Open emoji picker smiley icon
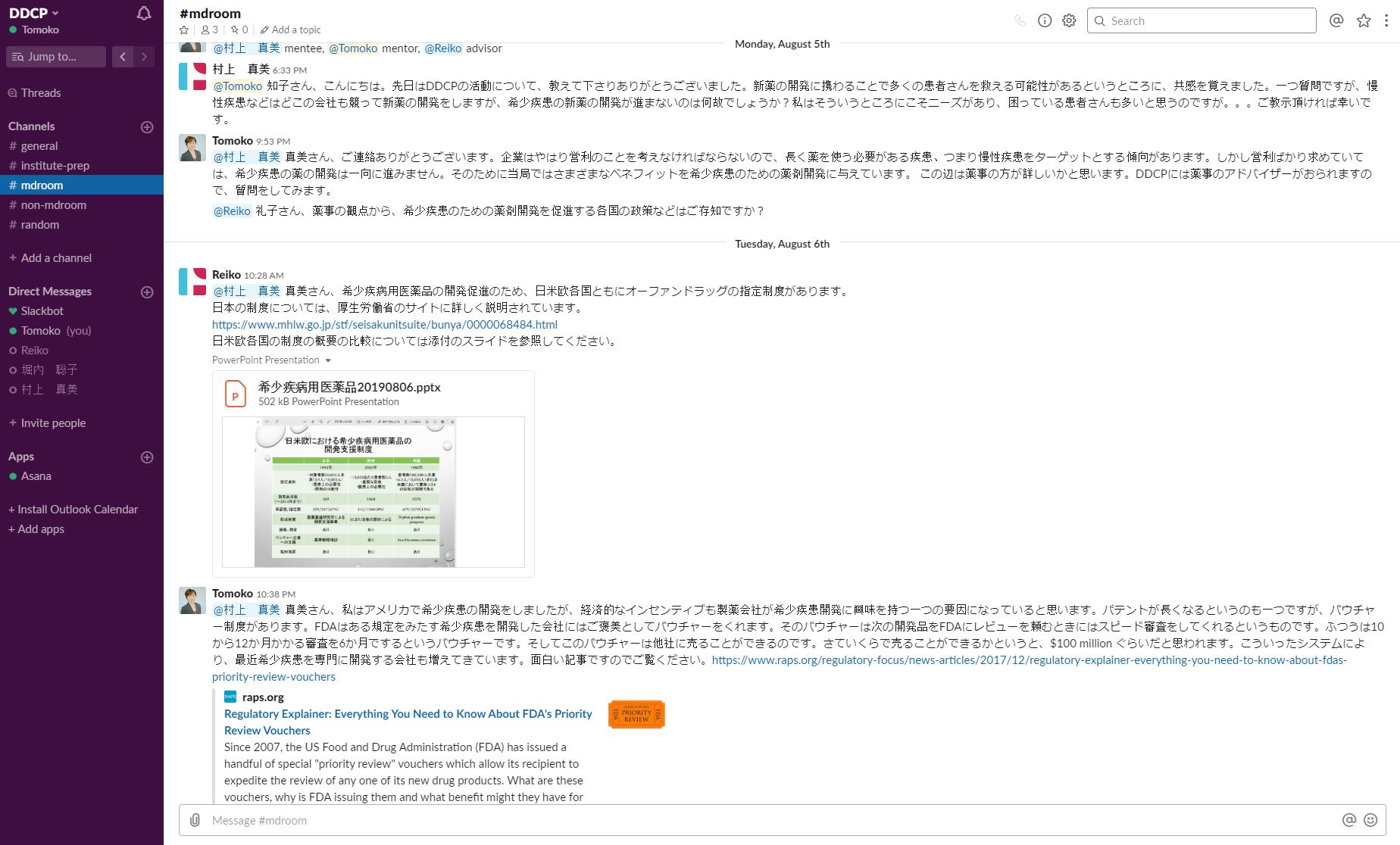Screen dimensions: 1400x845 pyautogui.click(x=1370, y=820)
